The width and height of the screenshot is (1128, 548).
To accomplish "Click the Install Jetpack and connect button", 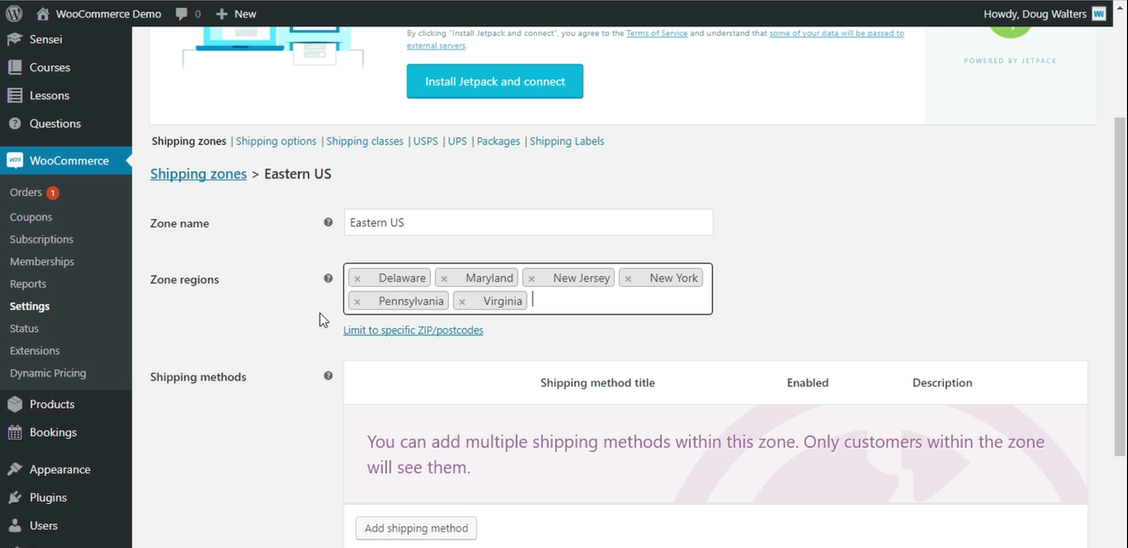I will 495,81.
